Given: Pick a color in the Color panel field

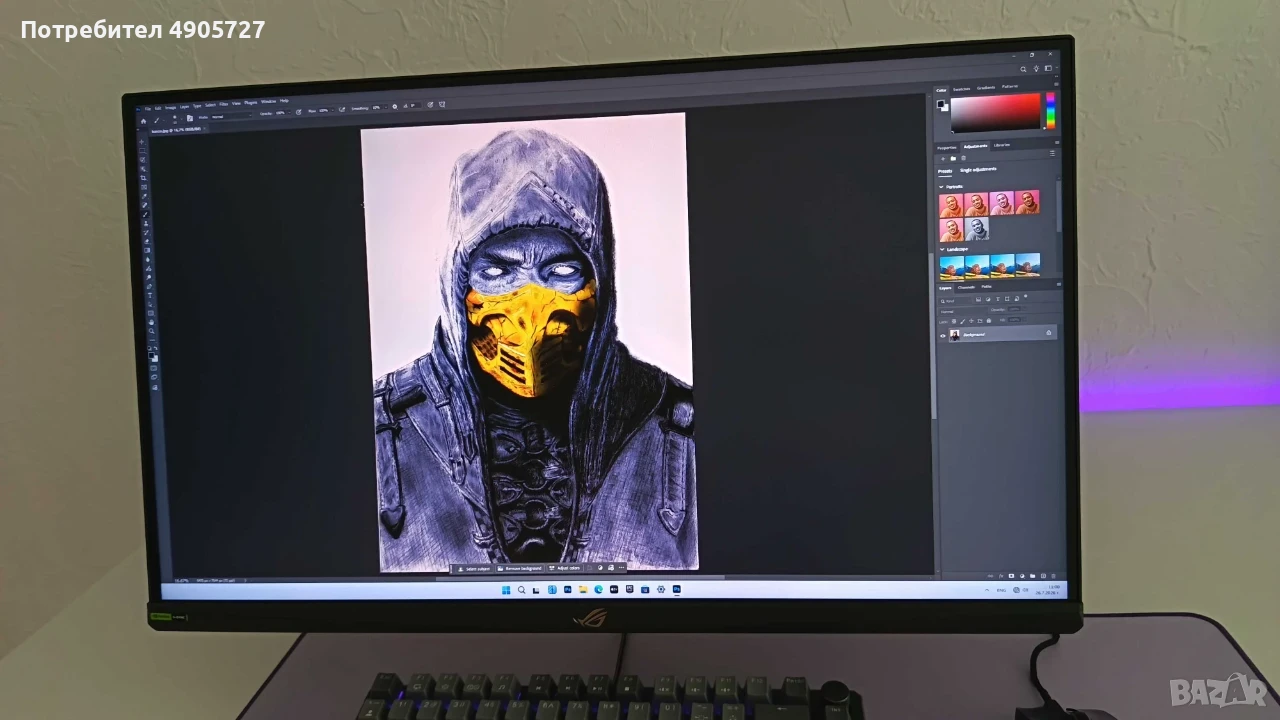Looking at the screenshot, I should (996, 113).
